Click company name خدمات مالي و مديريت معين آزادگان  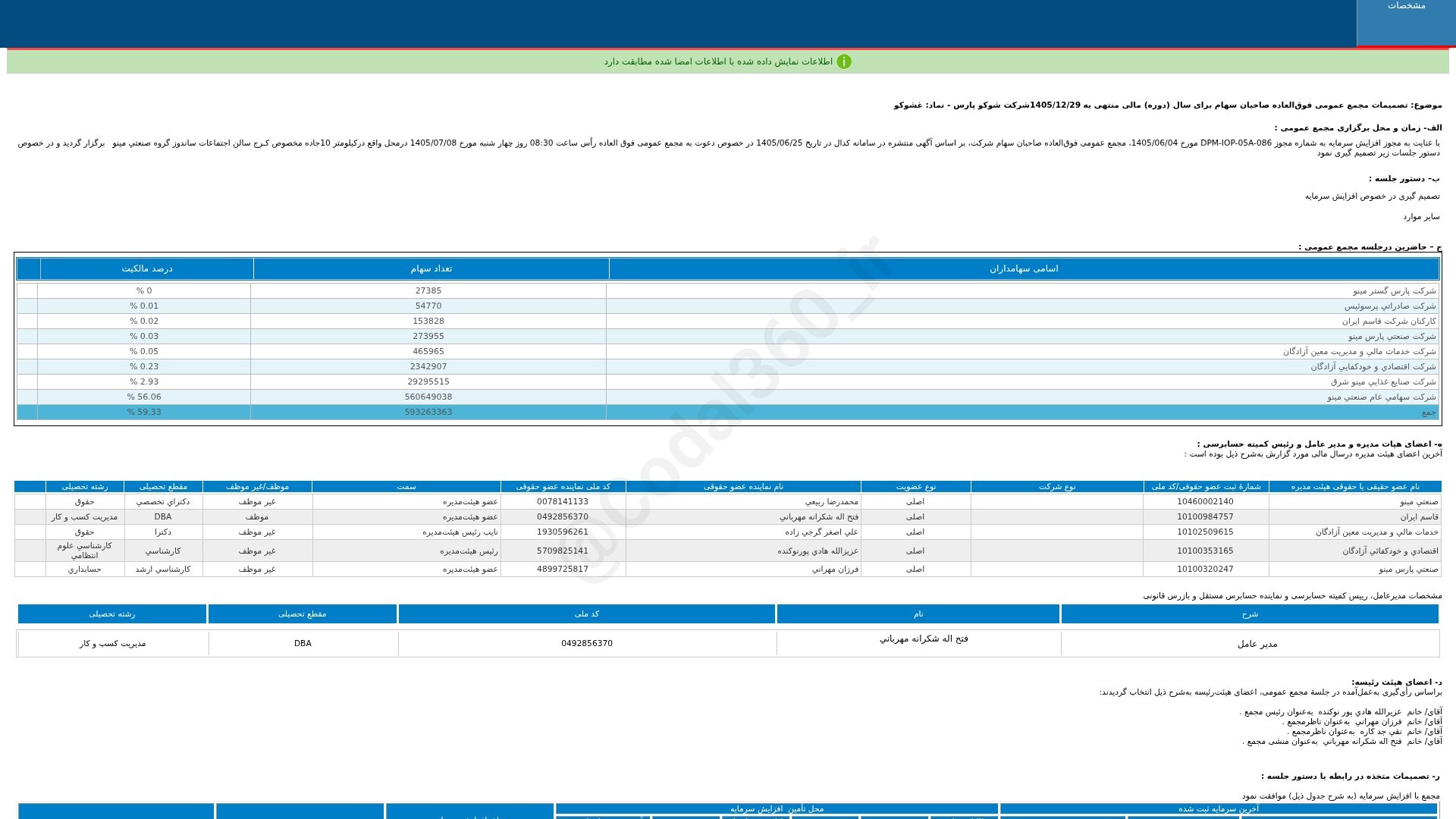pyautogui.click(x=1376, y=532)
